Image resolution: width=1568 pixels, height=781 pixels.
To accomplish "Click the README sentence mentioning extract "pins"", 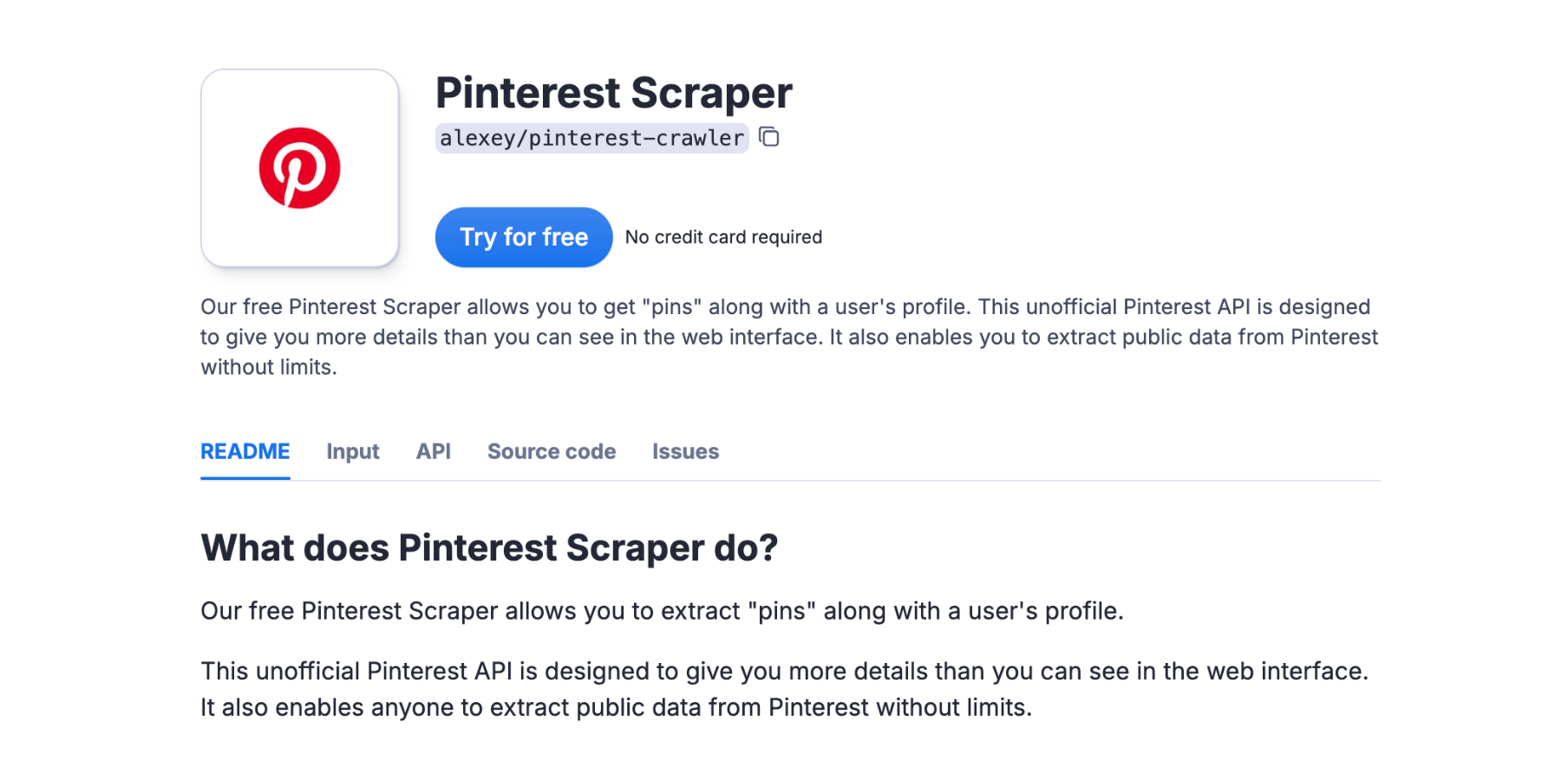I will pos(662,611).
